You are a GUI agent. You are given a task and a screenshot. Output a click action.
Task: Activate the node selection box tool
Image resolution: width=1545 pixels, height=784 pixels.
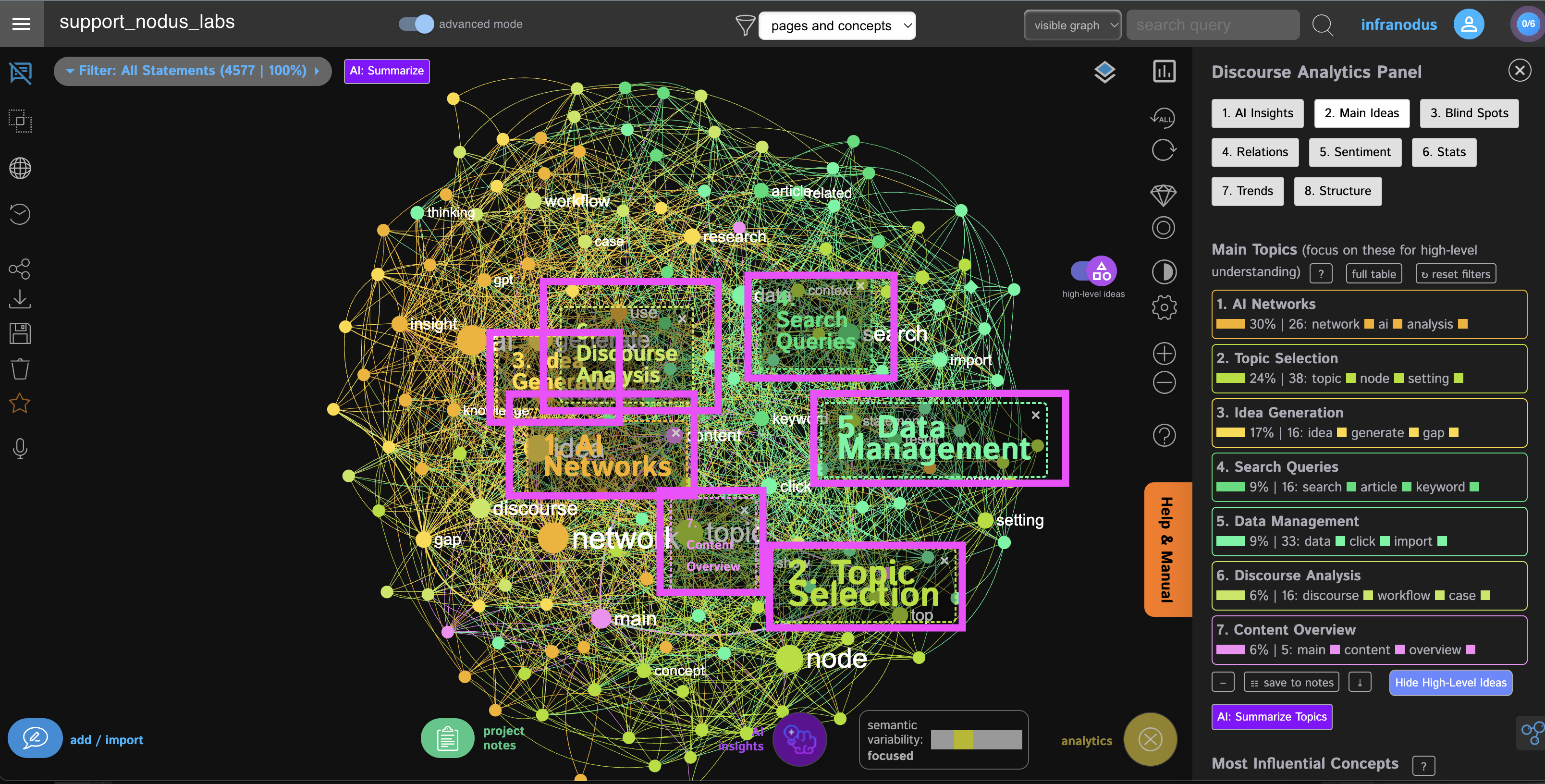tap(20, 121)
